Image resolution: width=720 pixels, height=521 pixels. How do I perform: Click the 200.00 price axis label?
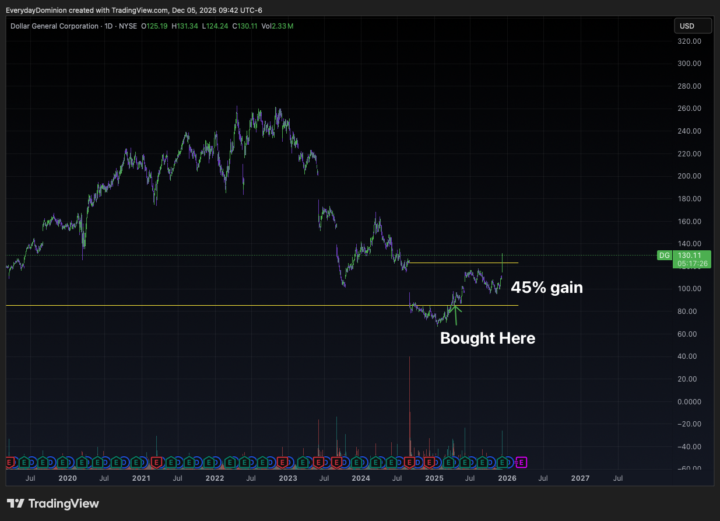coord(689,176)
